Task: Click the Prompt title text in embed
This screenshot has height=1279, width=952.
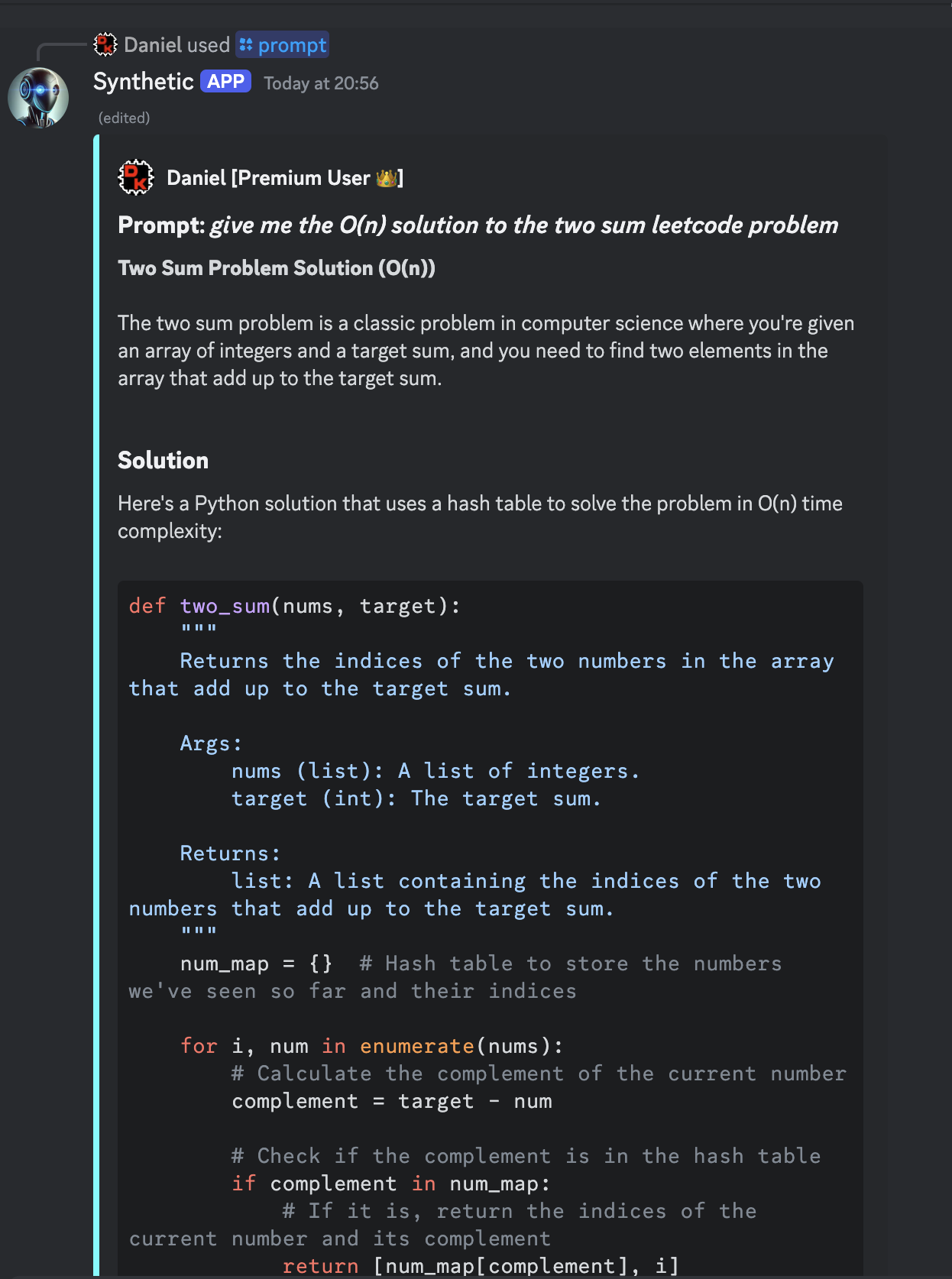Action: [x=478, y=225]
